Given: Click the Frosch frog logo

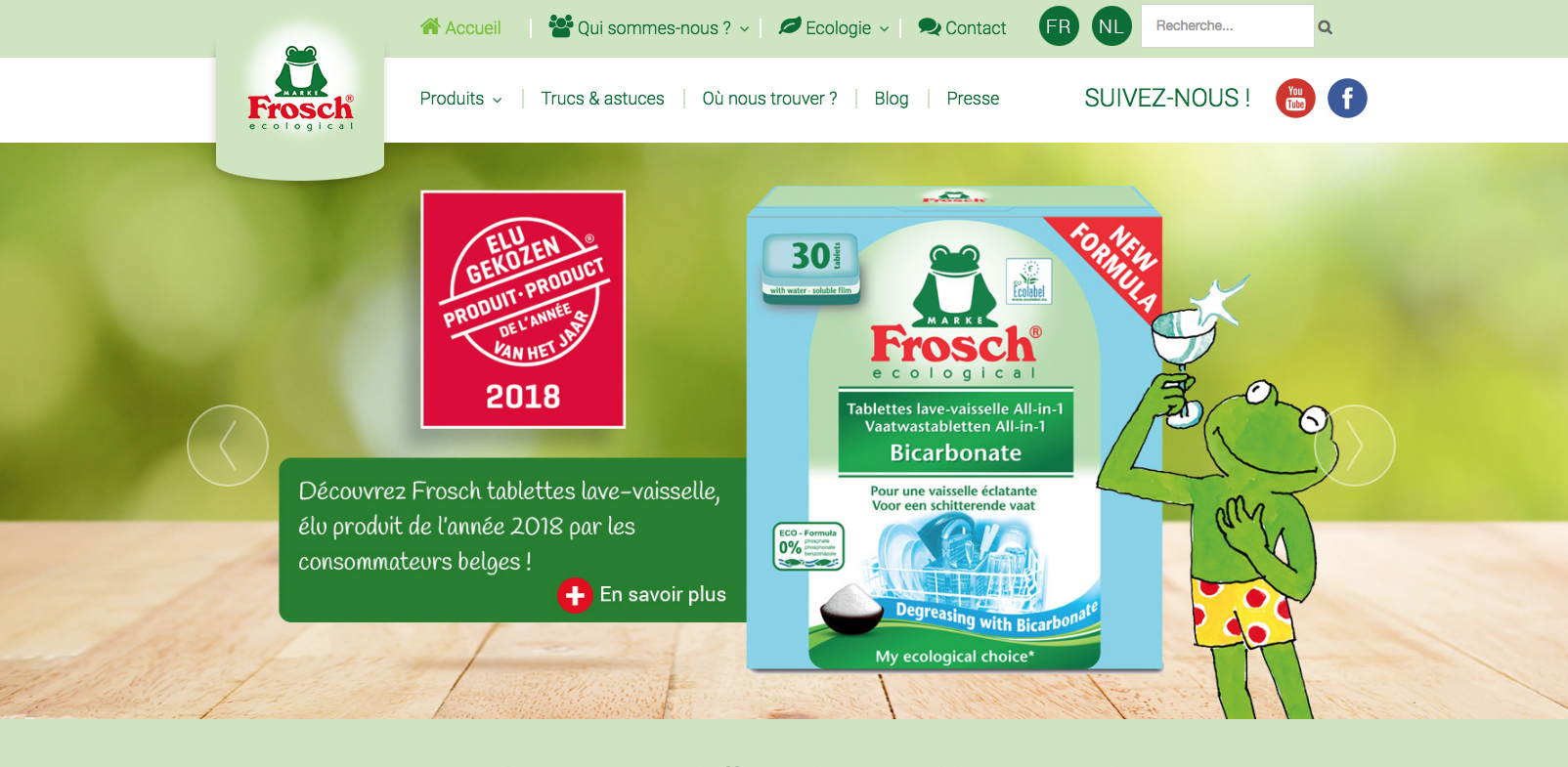Looking at the screenshot, I should (300, 88).
